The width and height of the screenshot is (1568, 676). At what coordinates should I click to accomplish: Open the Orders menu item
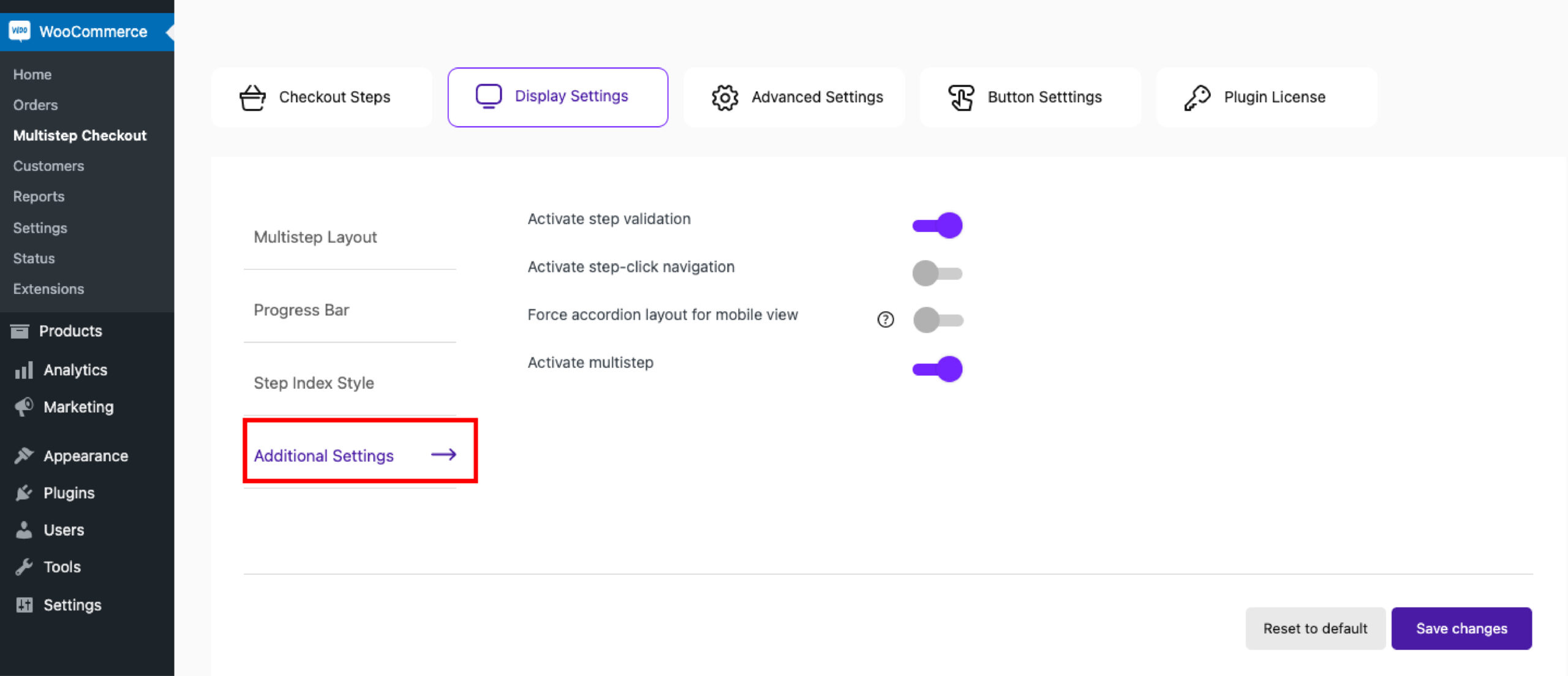pyautogui.click(x=36, y=105)
